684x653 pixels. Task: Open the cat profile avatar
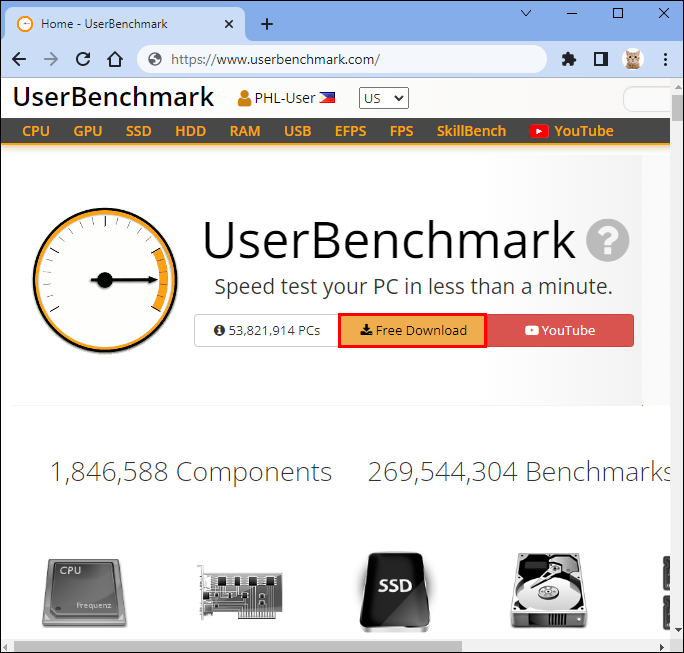(x=633, y=59)
